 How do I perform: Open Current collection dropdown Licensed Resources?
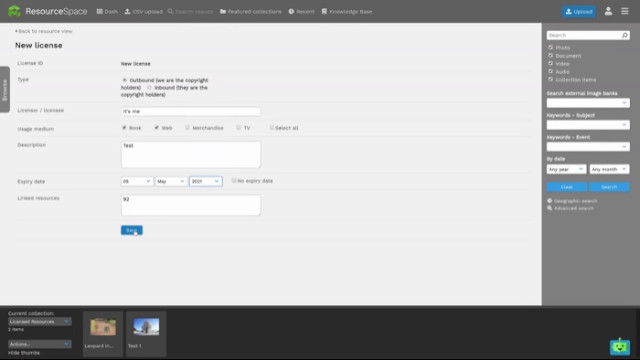pyautogui.click(x=40, y=322)
